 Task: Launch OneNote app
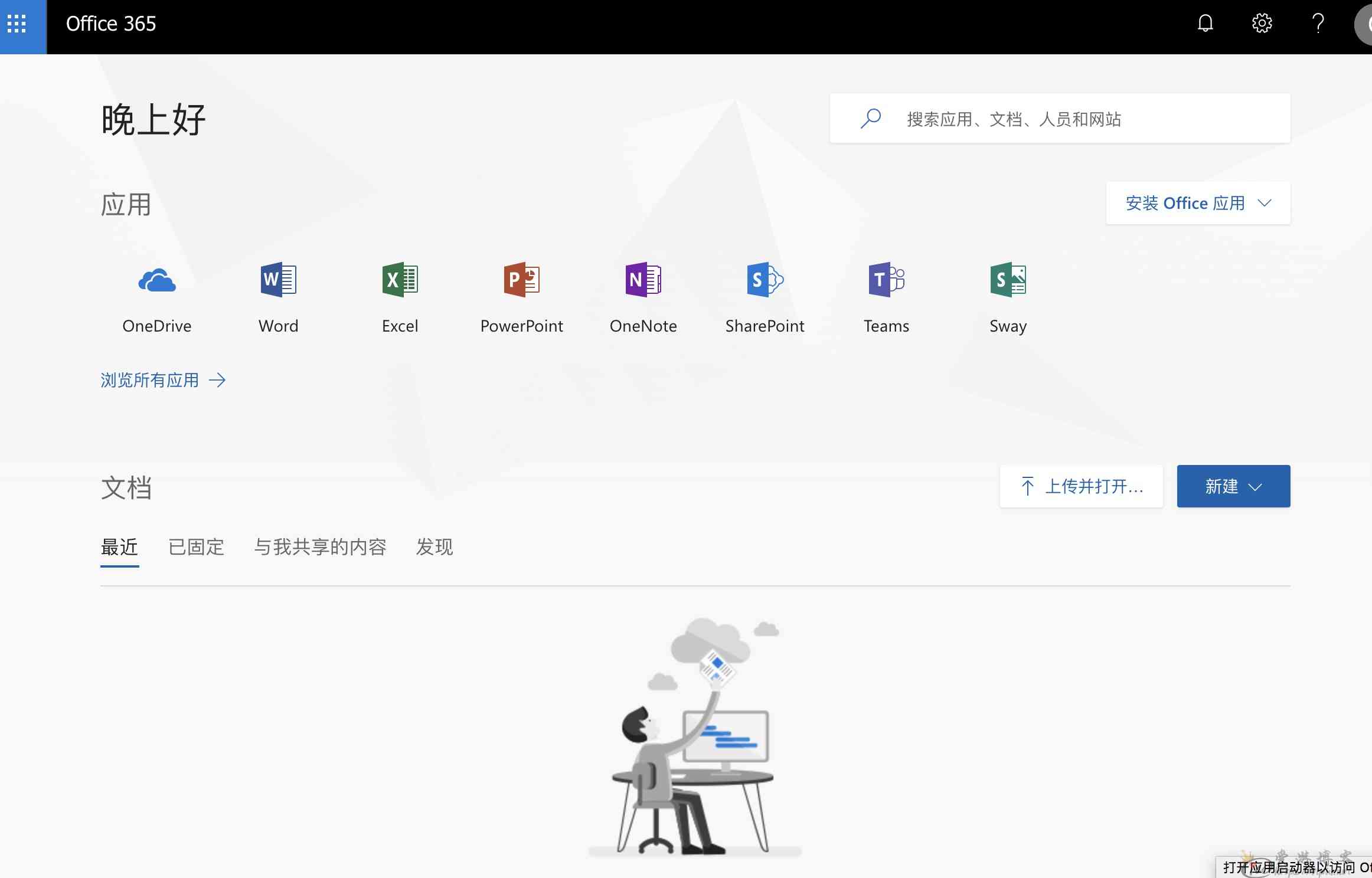(x=643, y=298)
